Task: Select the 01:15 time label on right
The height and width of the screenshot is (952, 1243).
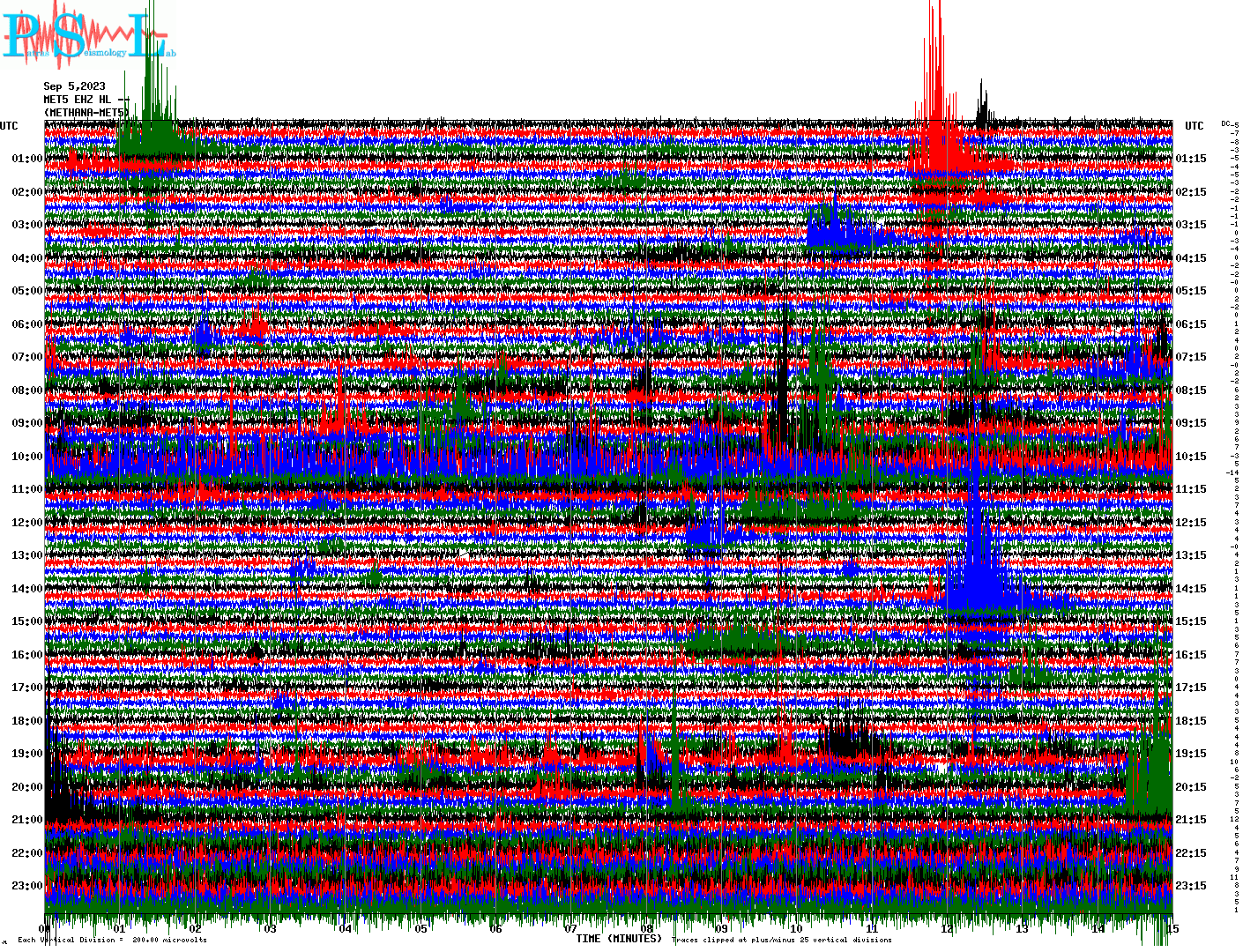Action: click(1191, 159)
